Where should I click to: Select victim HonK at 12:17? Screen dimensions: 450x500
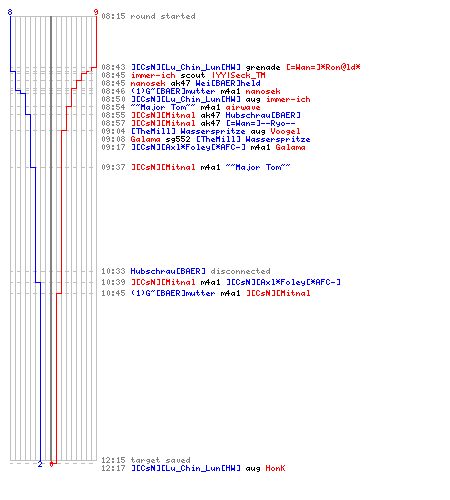click(x=275, y=468)
